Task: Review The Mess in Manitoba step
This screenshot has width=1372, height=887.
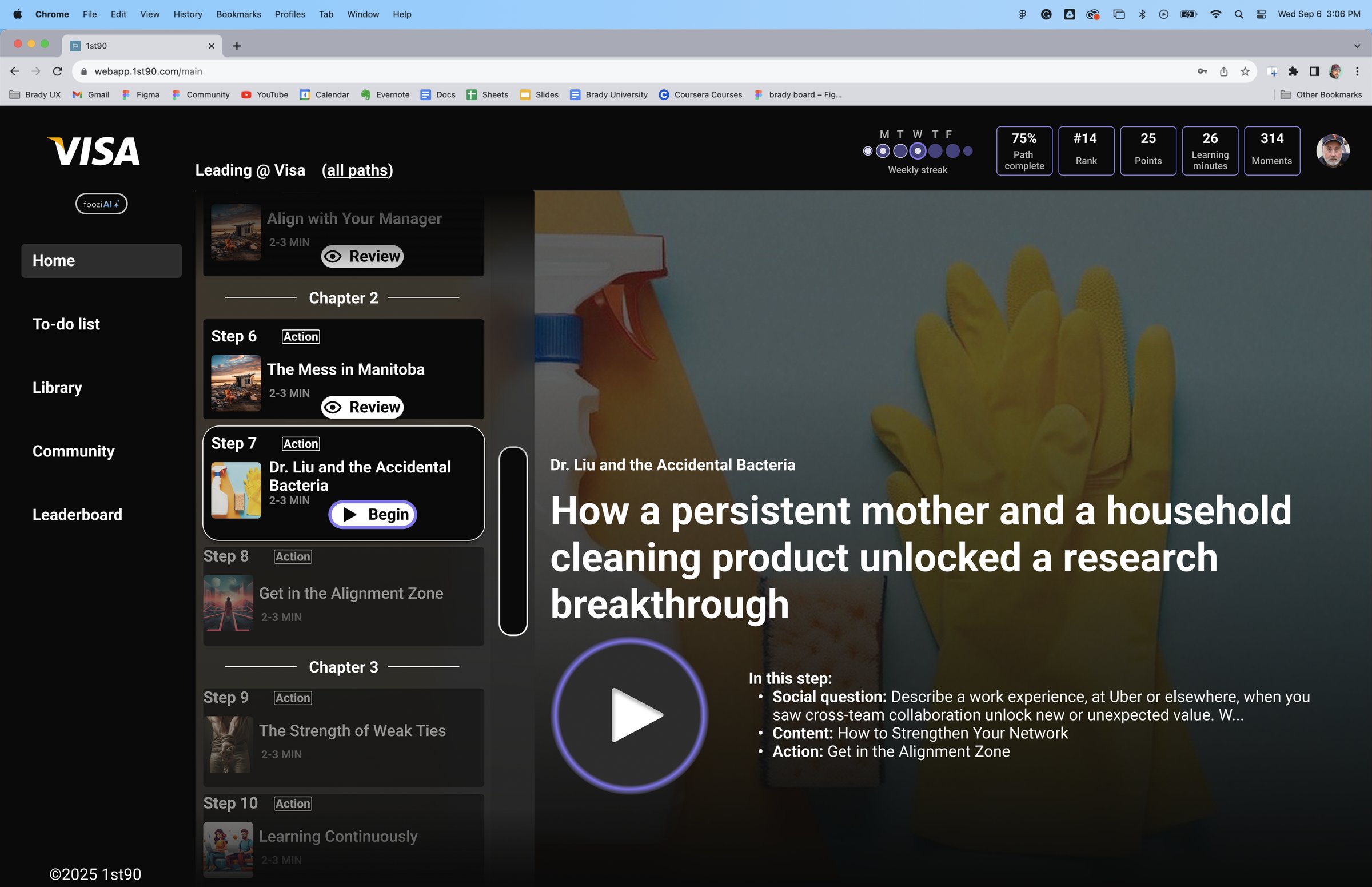Action: pos(362,407)
